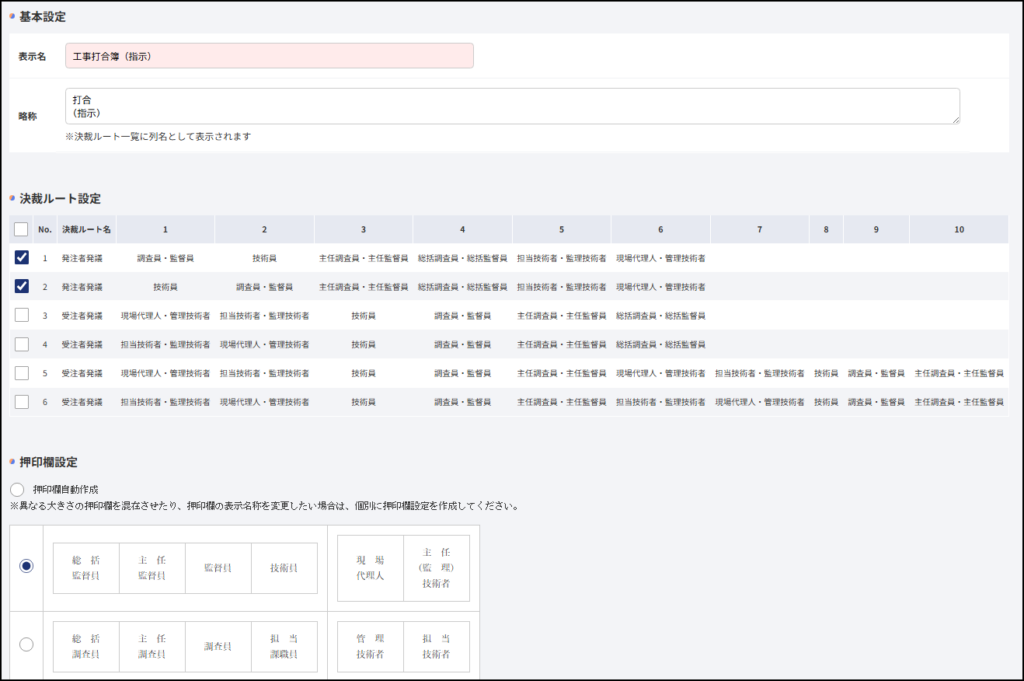Click column header 5

click(562, 229)
